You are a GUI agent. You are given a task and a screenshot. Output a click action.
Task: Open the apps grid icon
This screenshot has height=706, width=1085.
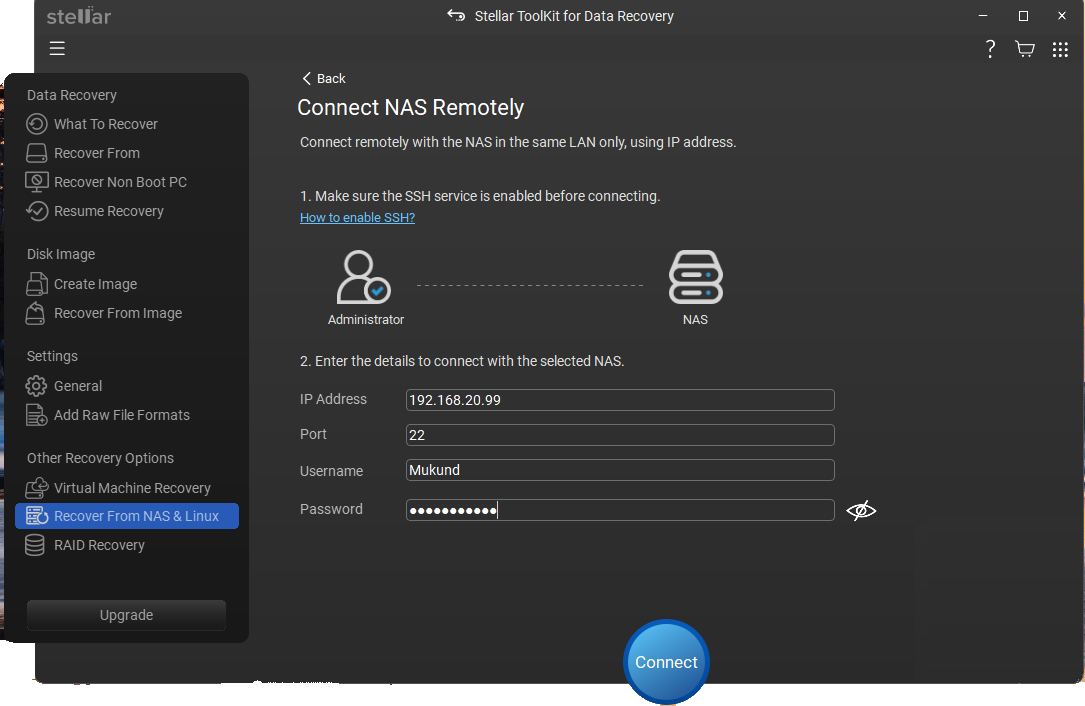click(1060, 49)
